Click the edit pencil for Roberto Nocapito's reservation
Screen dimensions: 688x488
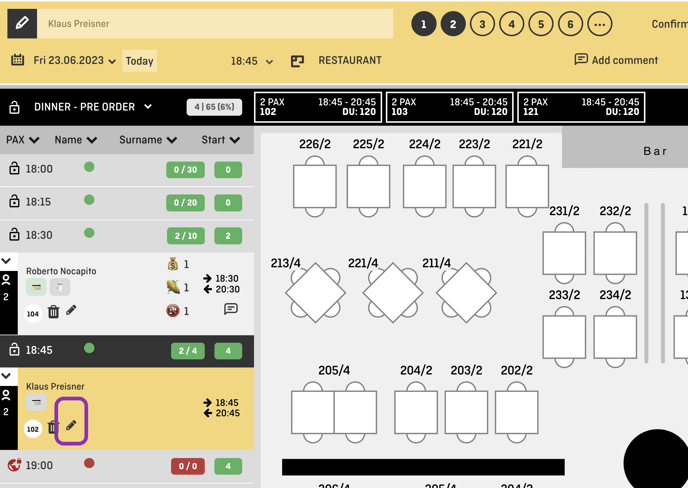pyautogui.click(x=71, y=311)
